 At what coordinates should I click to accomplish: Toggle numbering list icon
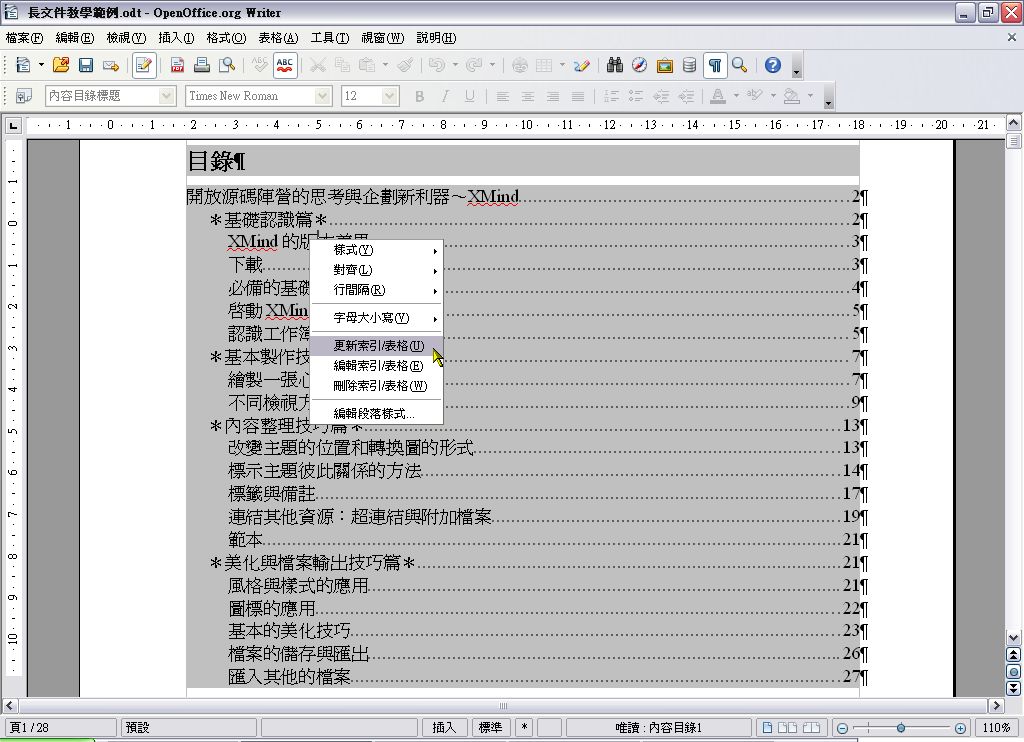tap(611, 96)
